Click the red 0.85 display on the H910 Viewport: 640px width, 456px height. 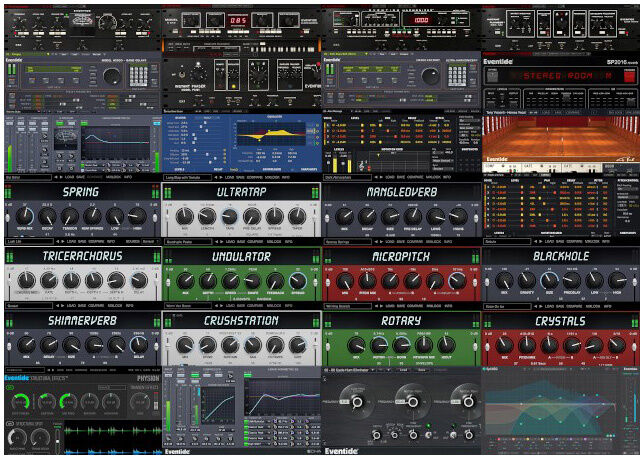[x=236, y=20]
